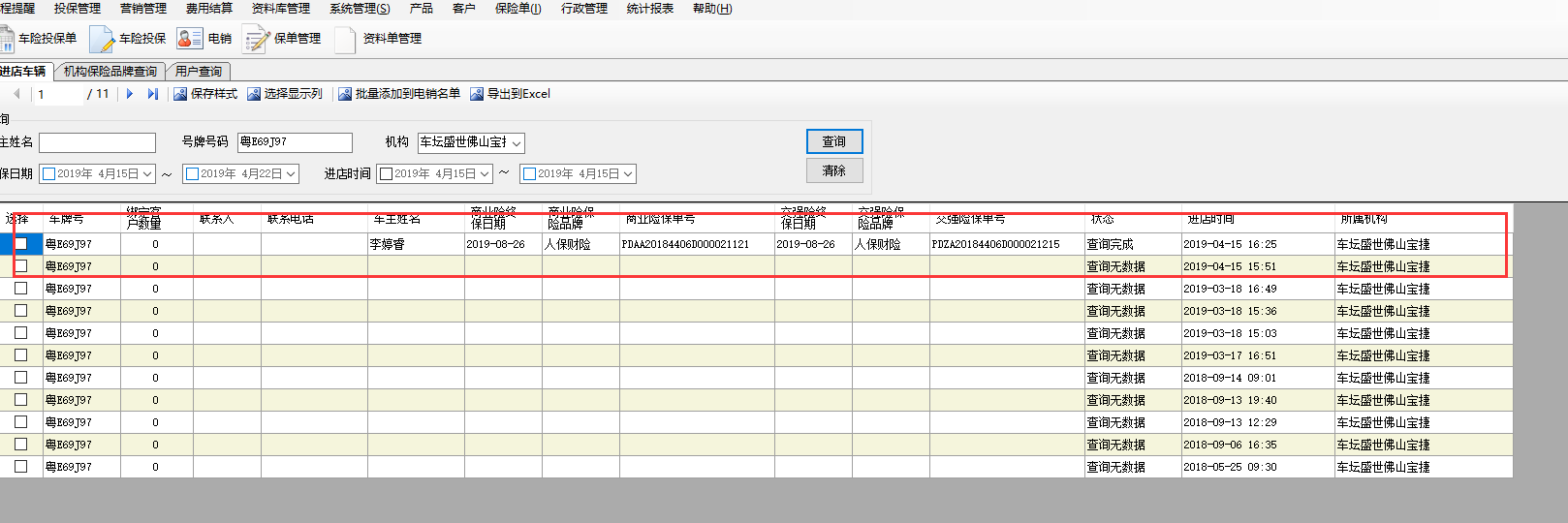Open the 投保管理 menu

[78, 9]
